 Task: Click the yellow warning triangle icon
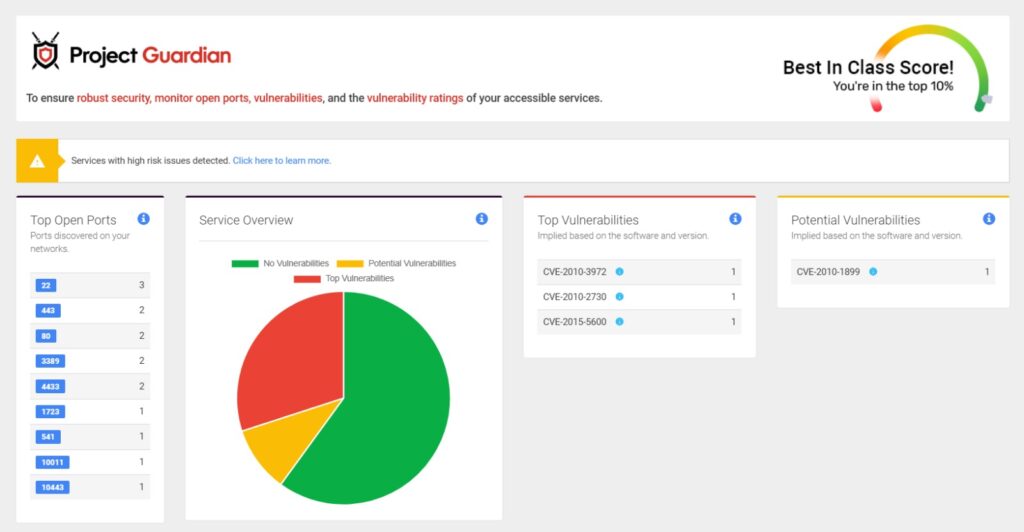[37, 161]
